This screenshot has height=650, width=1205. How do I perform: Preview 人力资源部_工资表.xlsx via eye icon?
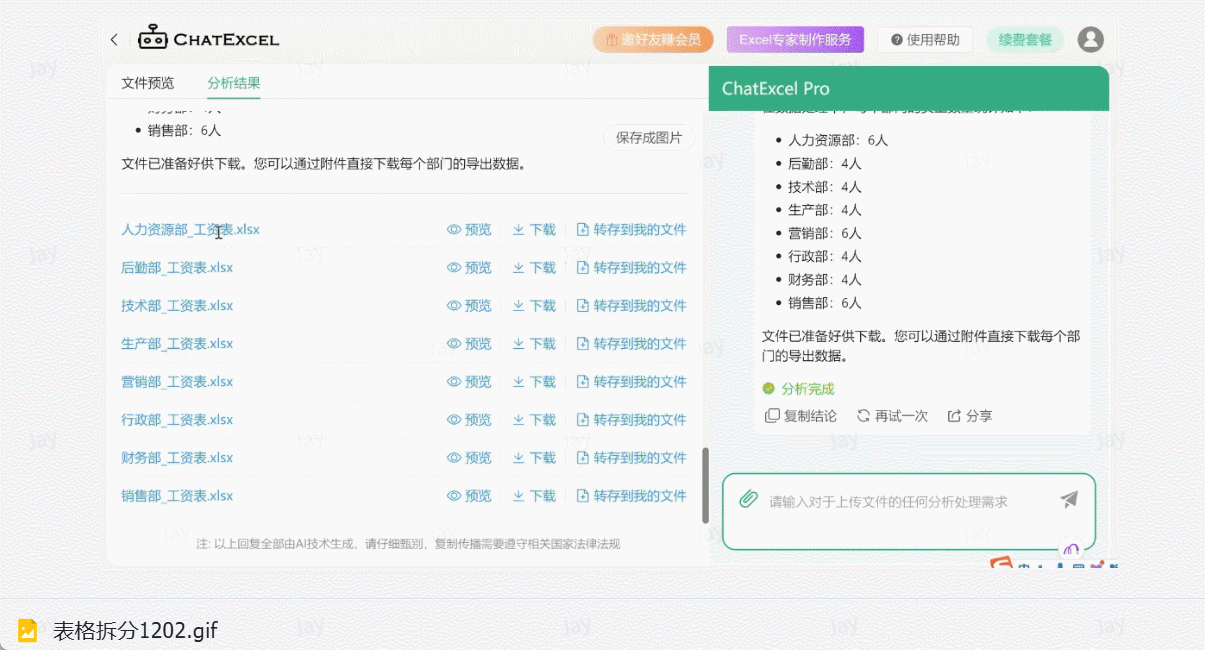click(469, 230)
